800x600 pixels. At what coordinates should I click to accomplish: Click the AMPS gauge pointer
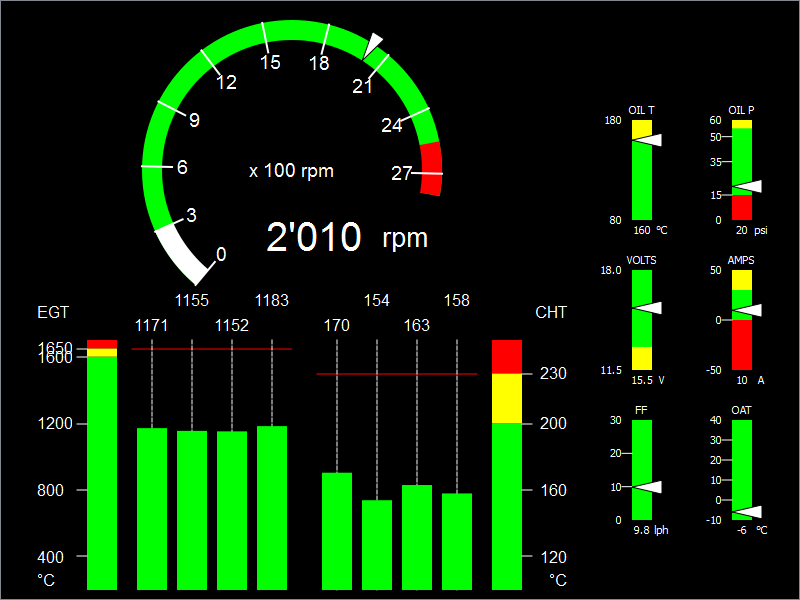[x=750, y=311]
